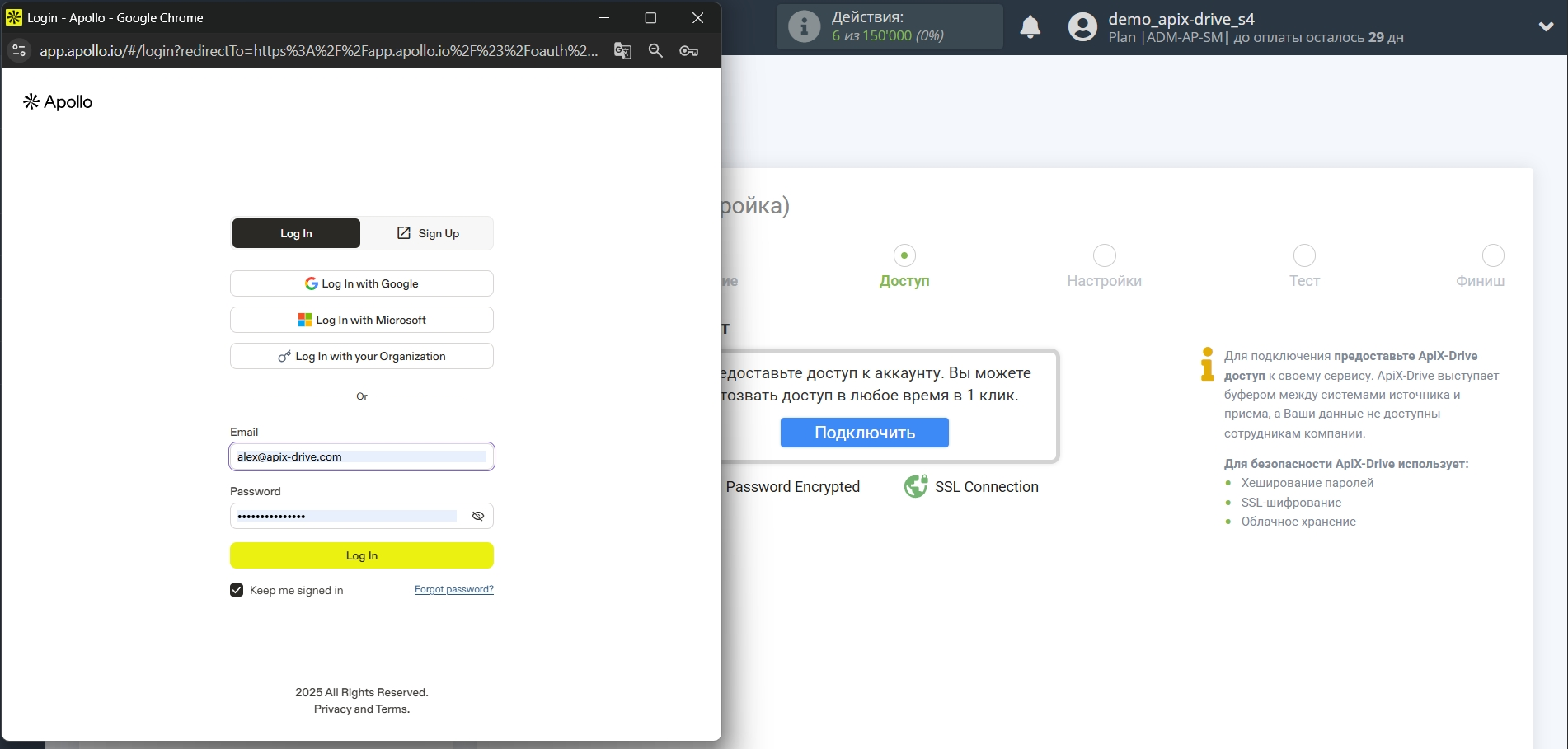Click the demo_apix-drive_s4 profile avatar
This screenshot has width=1568, height=749.
[1081, 27]
